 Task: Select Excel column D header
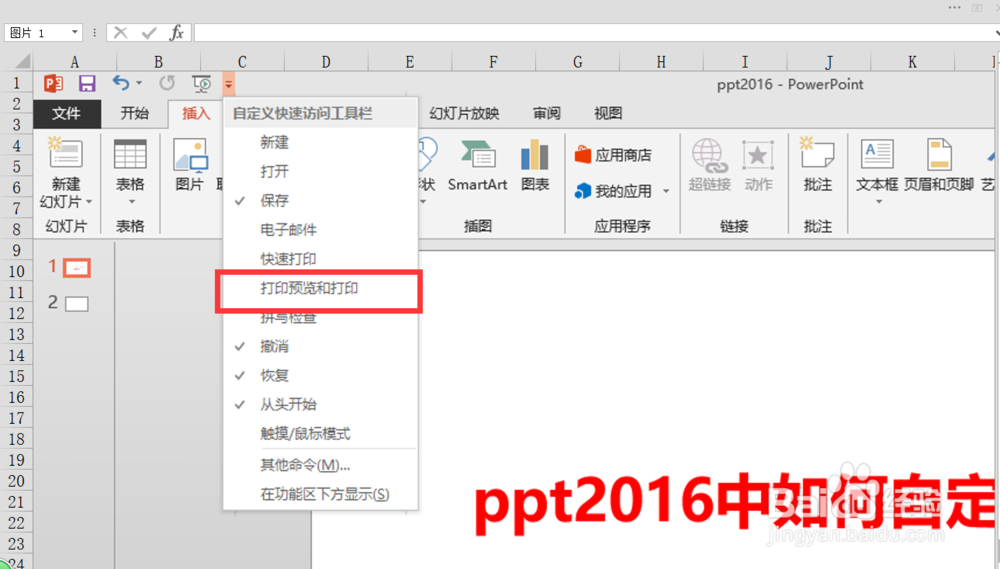tap(326, 62)
